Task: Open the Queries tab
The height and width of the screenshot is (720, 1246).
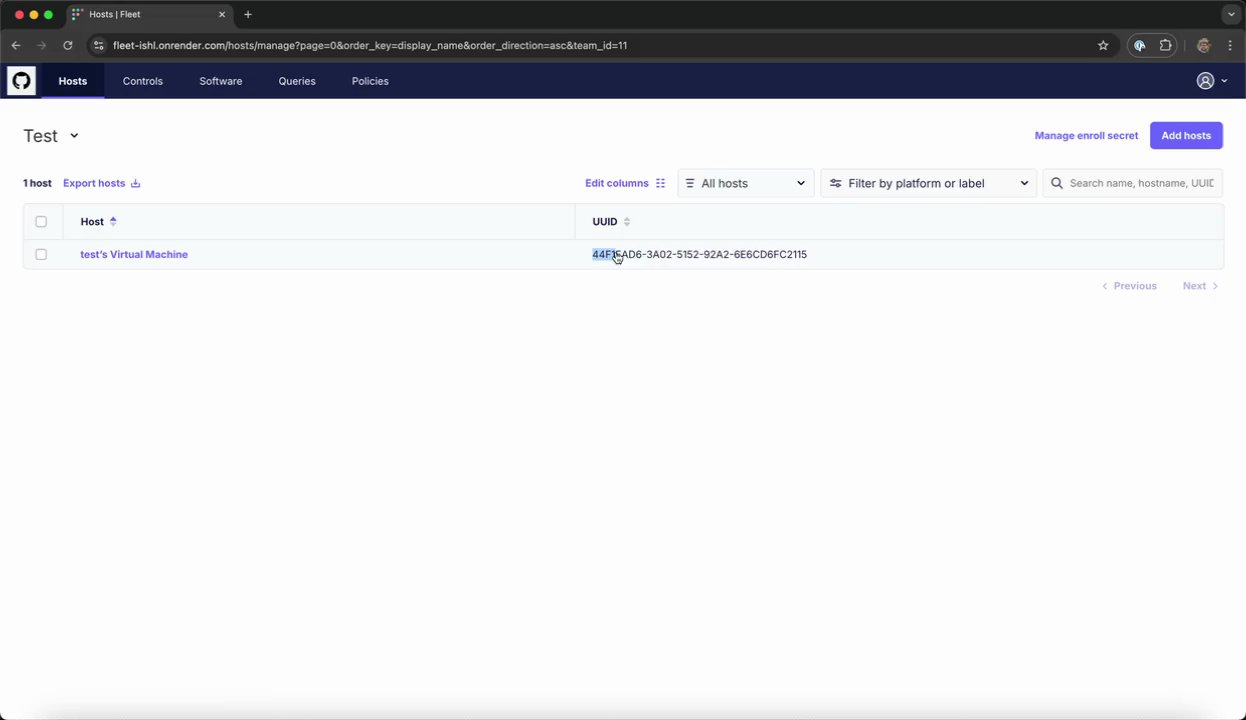Action: pos(297,81)
